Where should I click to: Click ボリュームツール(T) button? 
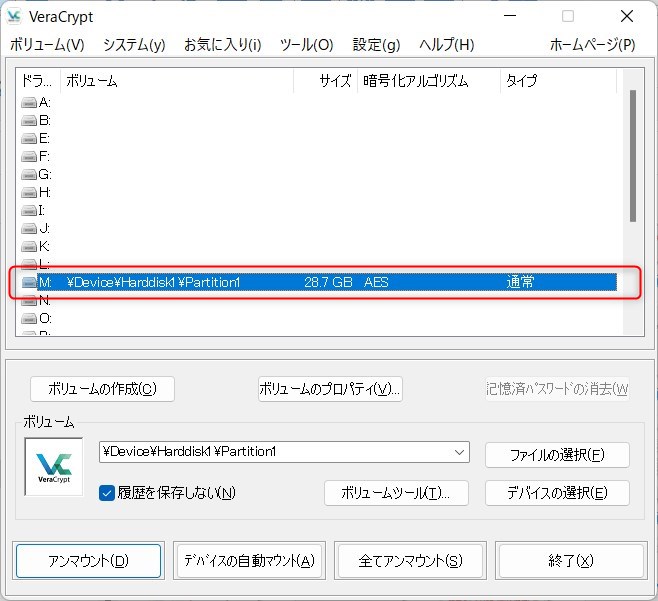pos(396,493)
